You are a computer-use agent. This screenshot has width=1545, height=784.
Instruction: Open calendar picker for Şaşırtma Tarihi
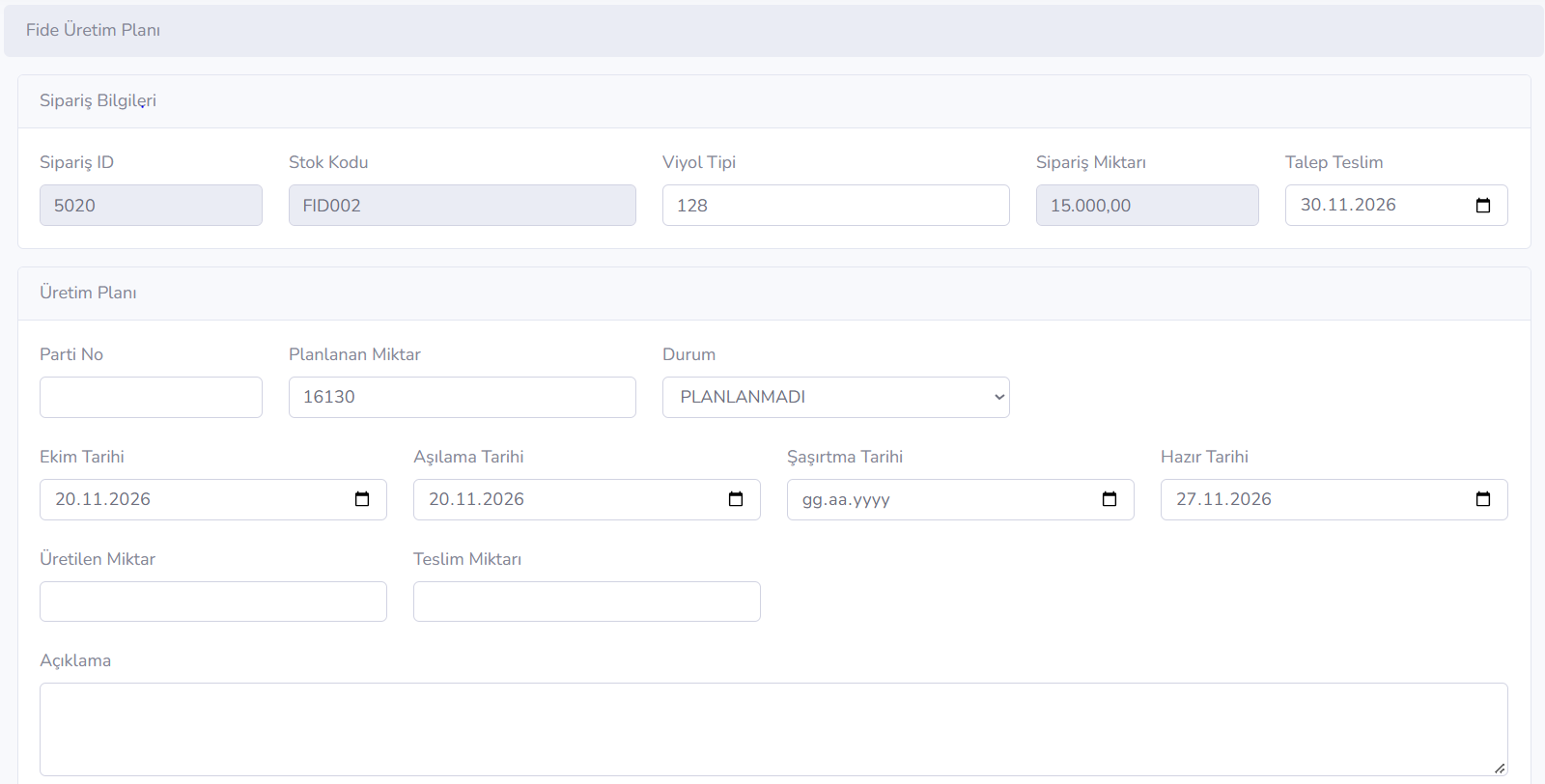[1110, 499]
